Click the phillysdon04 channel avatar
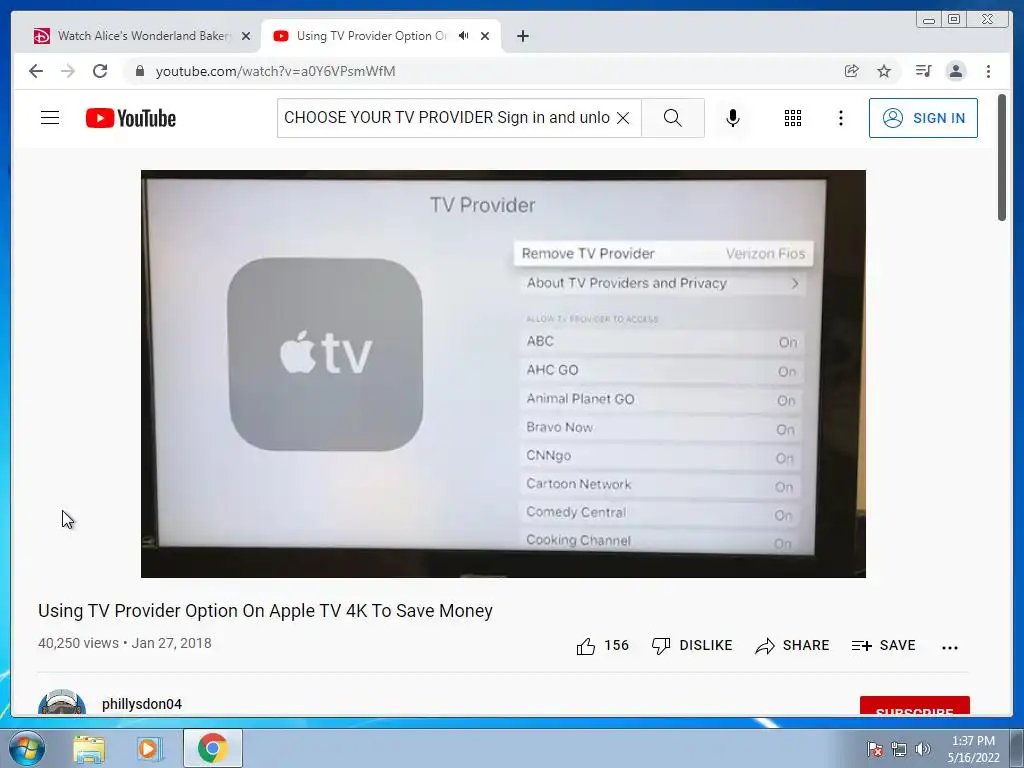The width and height of the screenshot is (1024, 768). pyautogui.click(x=62, y=703)
